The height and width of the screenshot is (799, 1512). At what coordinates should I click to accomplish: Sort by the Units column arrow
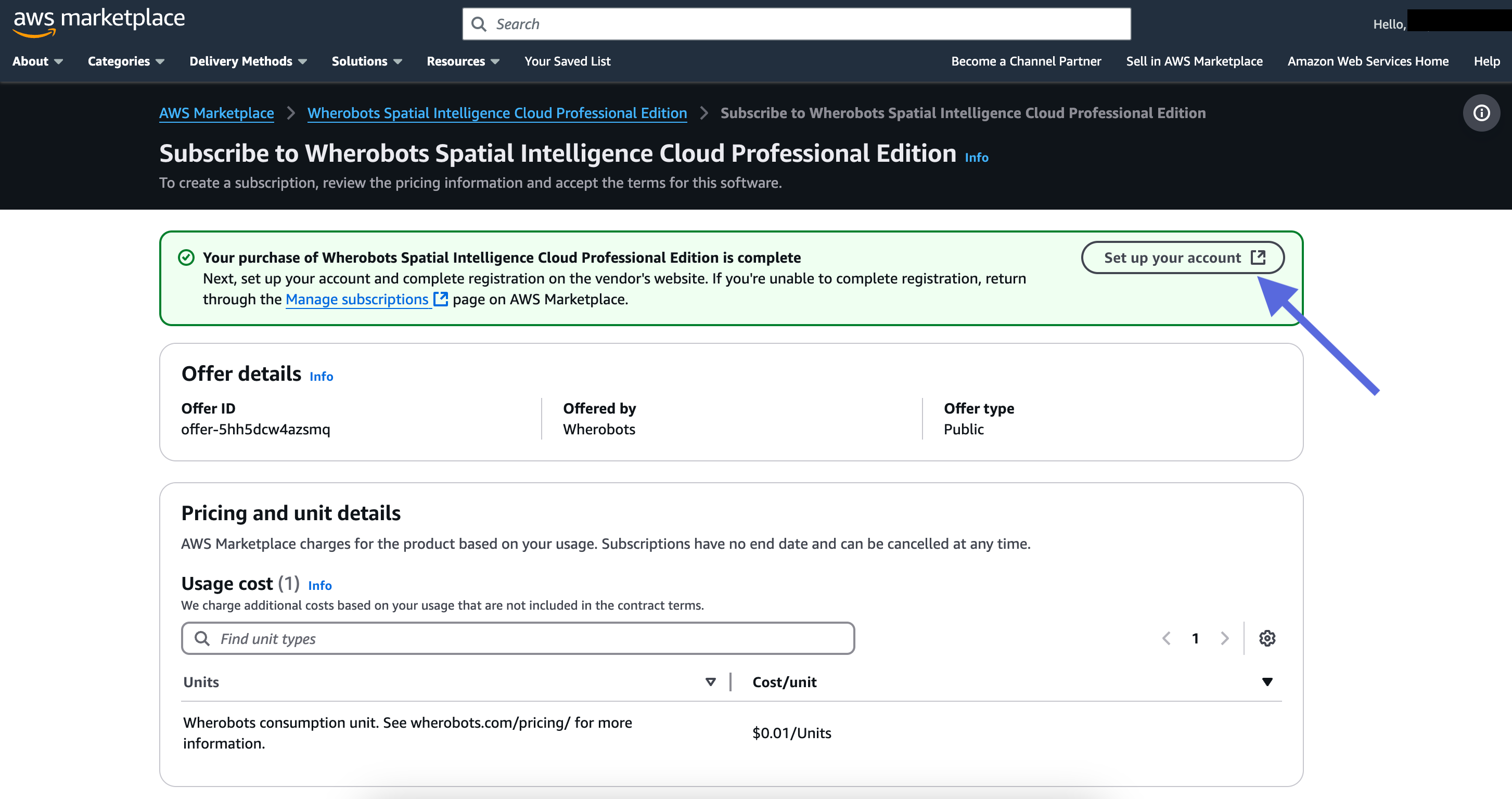710,681
